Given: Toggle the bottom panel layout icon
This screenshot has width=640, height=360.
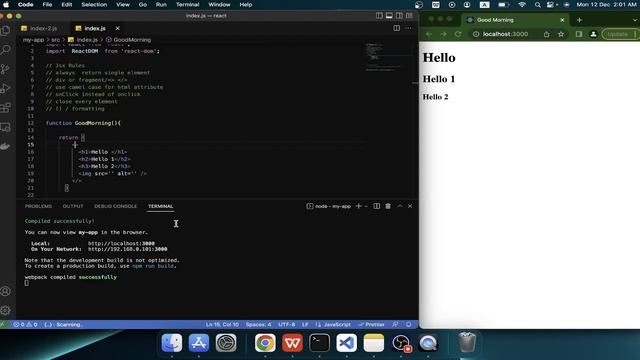Looking at the screenshot, I should click(389, 16).
